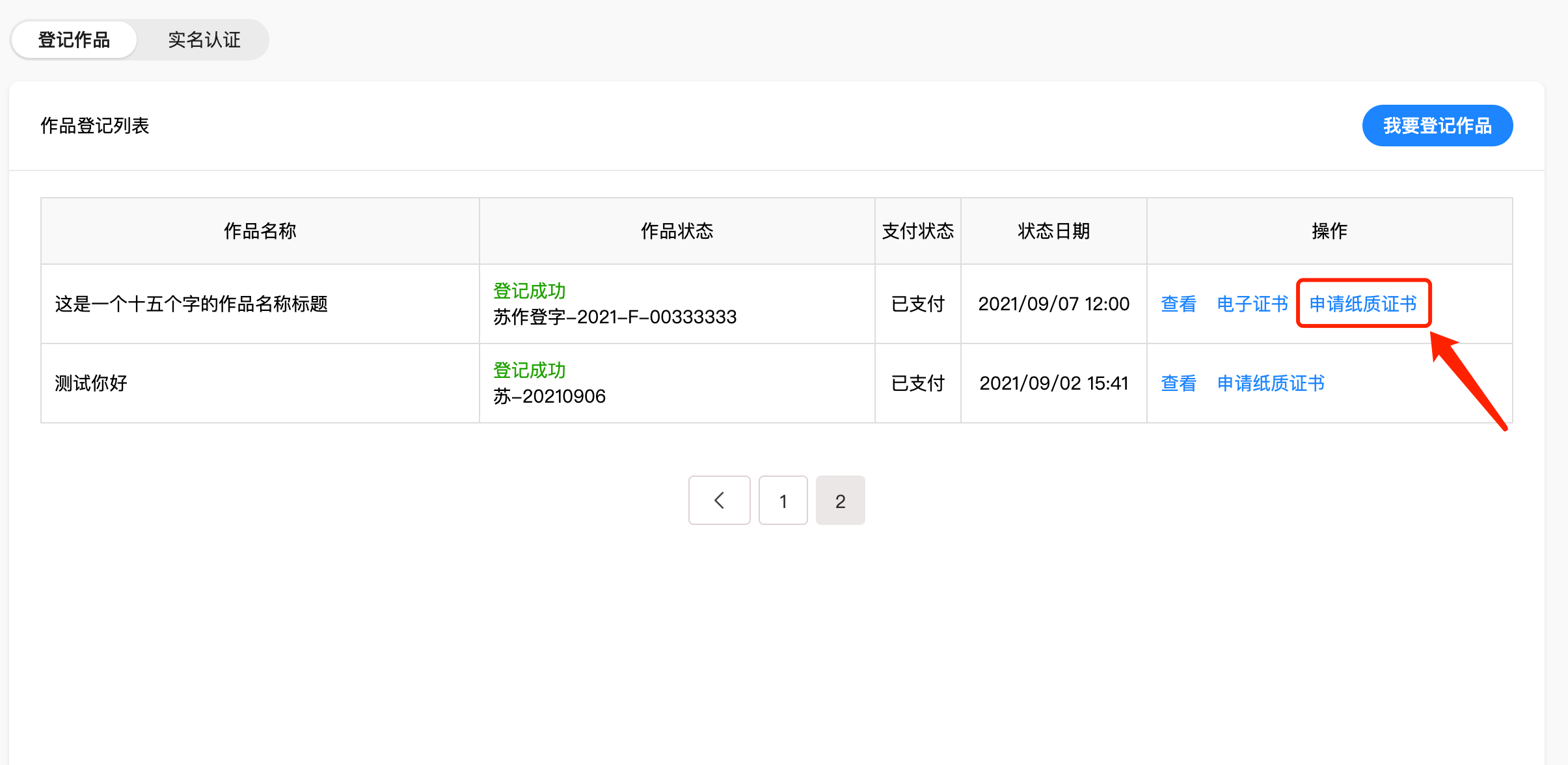This screenshot has width=1568, height=765.
Task: Click the 操作 column header
Action: [1329, 231]
